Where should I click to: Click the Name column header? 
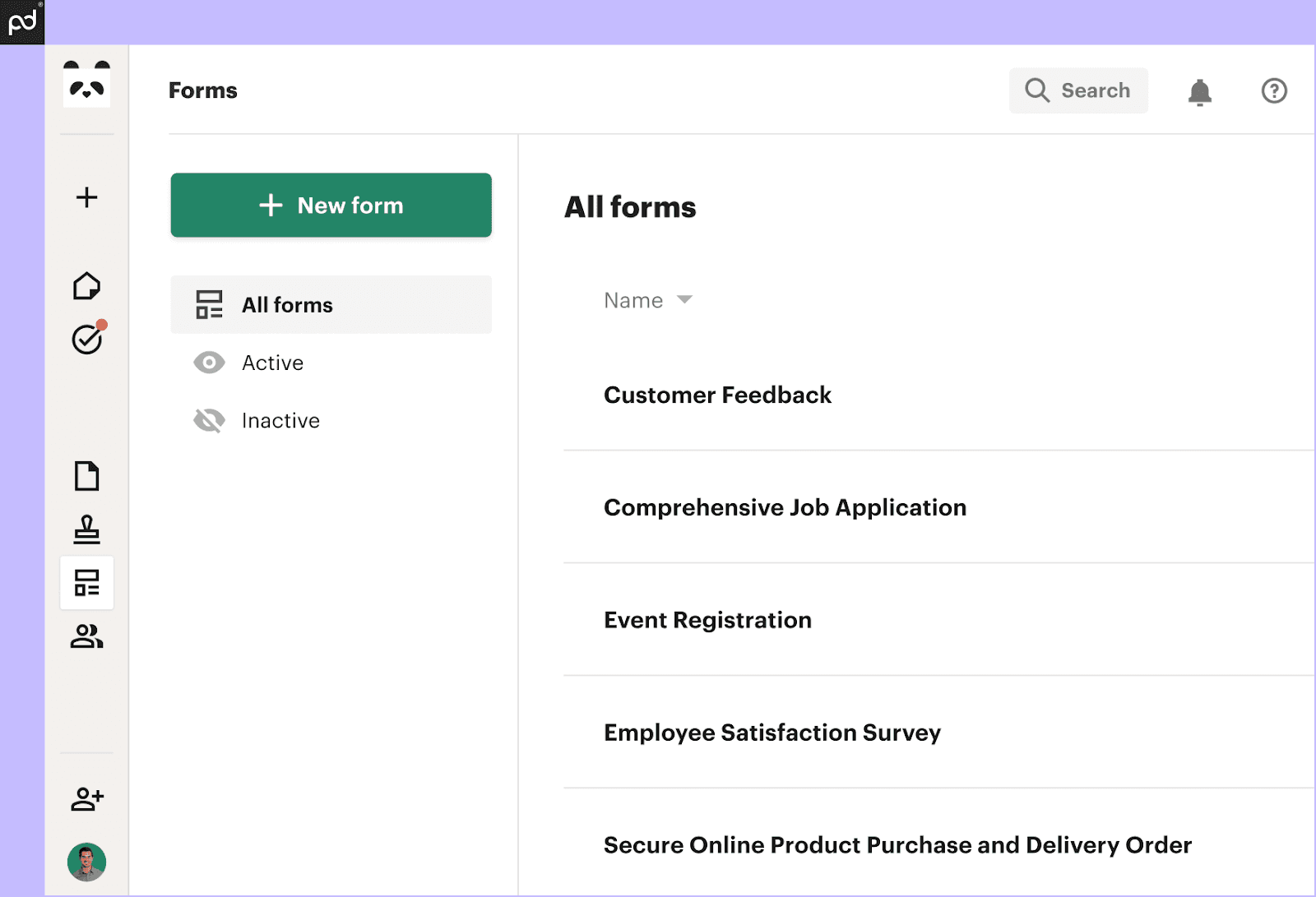pyautogui.click(x=633, y=300)
